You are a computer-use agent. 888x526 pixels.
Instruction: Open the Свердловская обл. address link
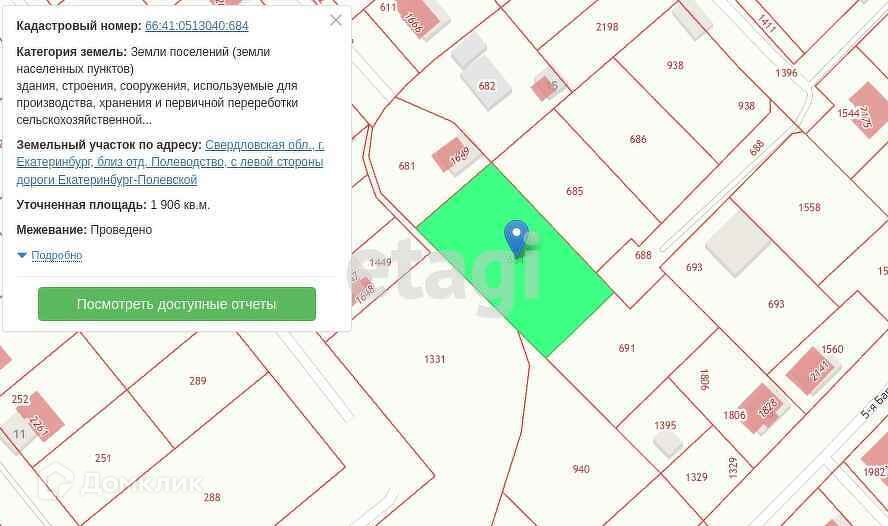(x=170, y=162)
